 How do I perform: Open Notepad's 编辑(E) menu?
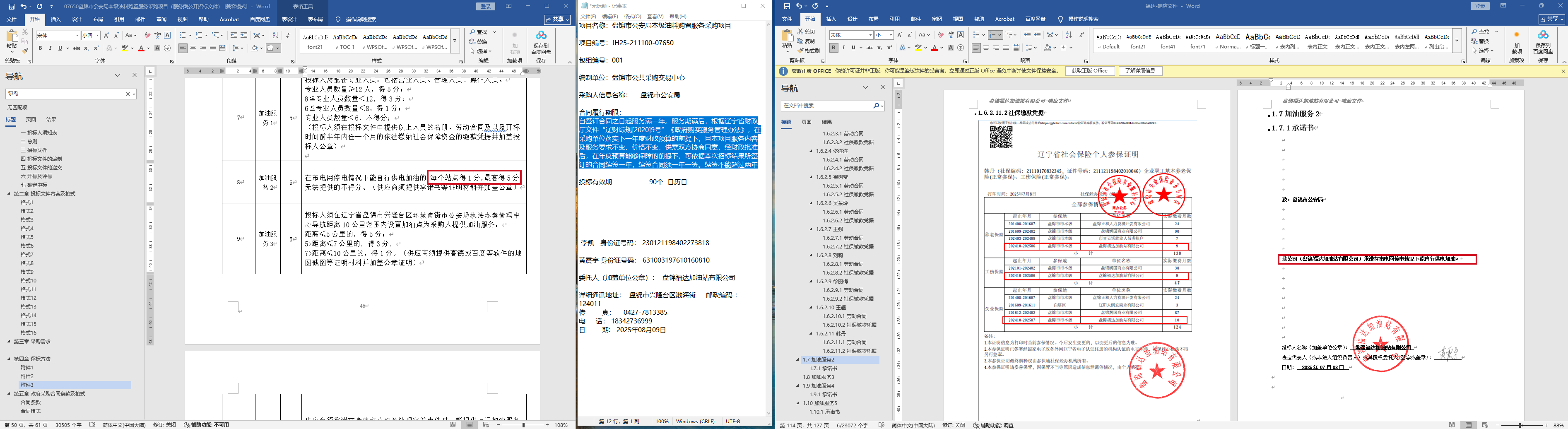(609, 17)
